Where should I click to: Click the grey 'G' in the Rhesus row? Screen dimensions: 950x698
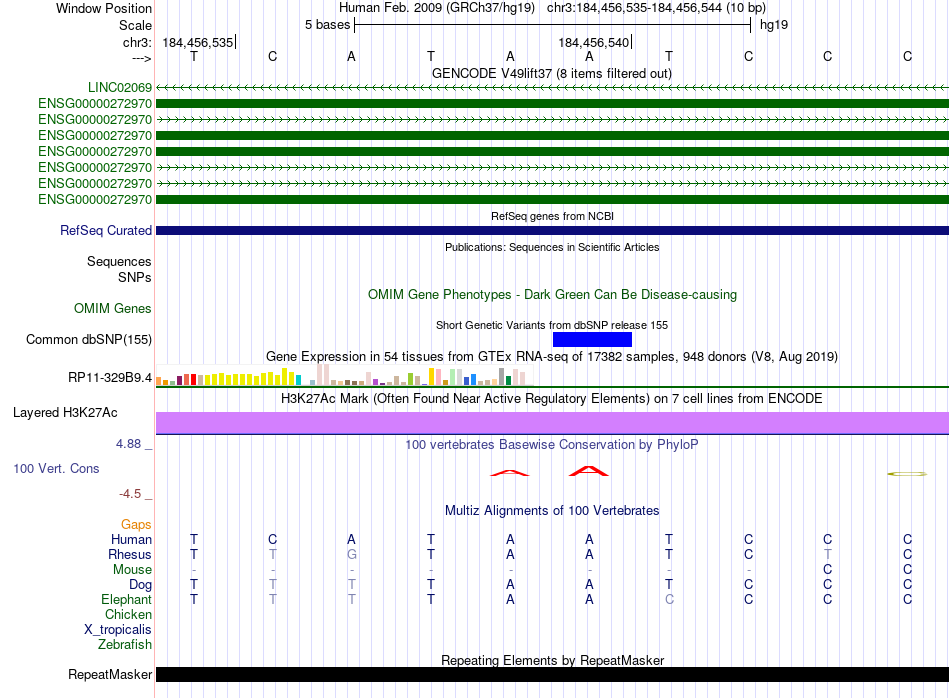point(352,554)
